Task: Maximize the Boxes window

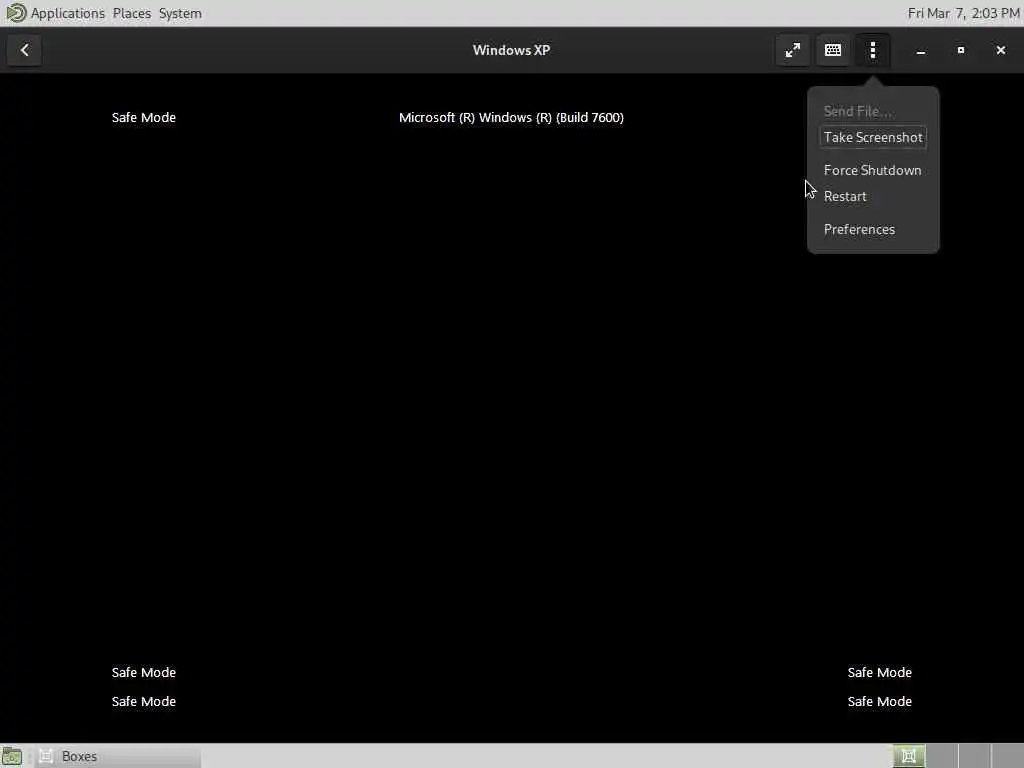Action: (961, 50)
